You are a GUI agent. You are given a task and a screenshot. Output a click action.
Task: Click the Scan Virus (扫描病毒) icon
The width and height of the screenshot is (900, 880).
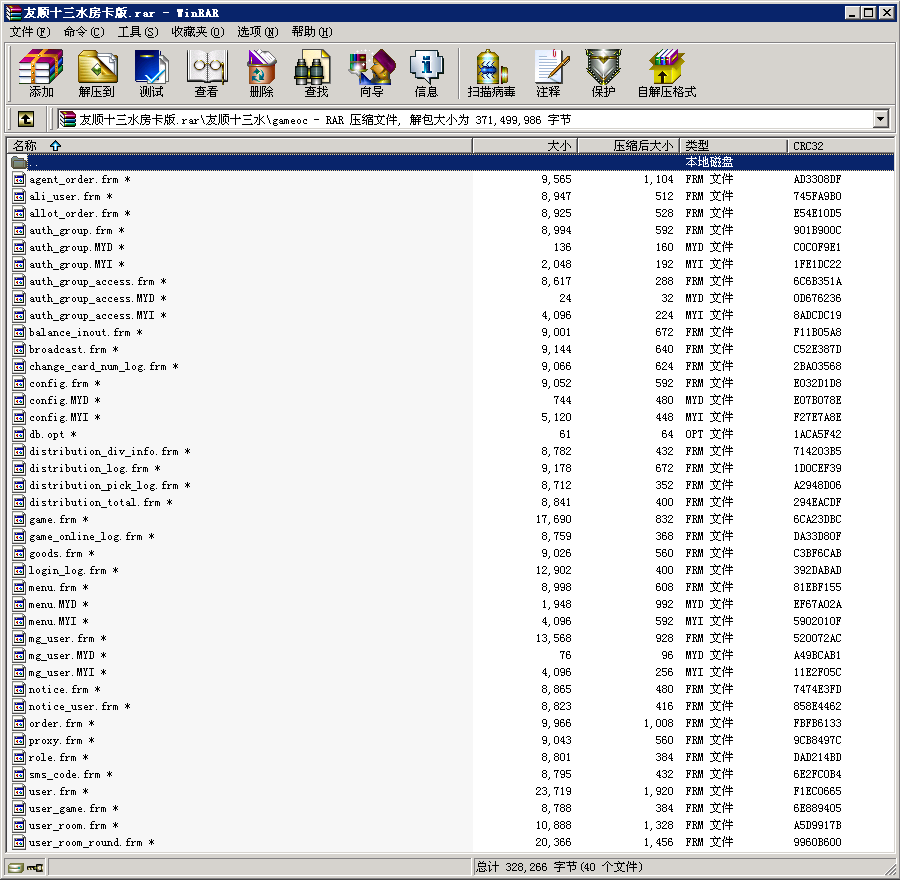(491, 73)
